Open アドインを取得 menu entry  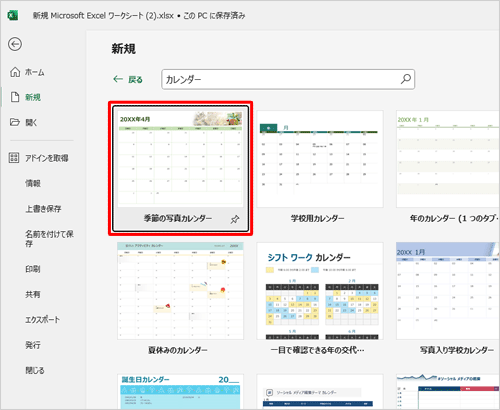(47, 158)
